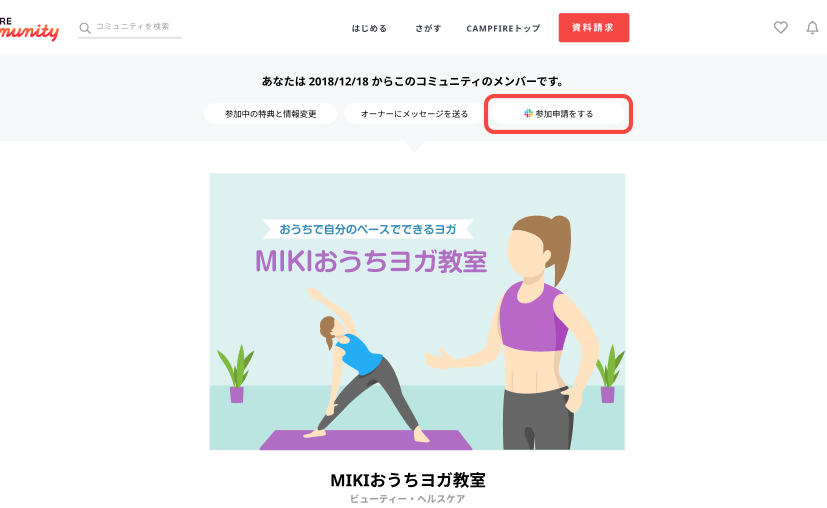Click the 参加申請をする button text
827x508 pixels.
tap(564, 114)
